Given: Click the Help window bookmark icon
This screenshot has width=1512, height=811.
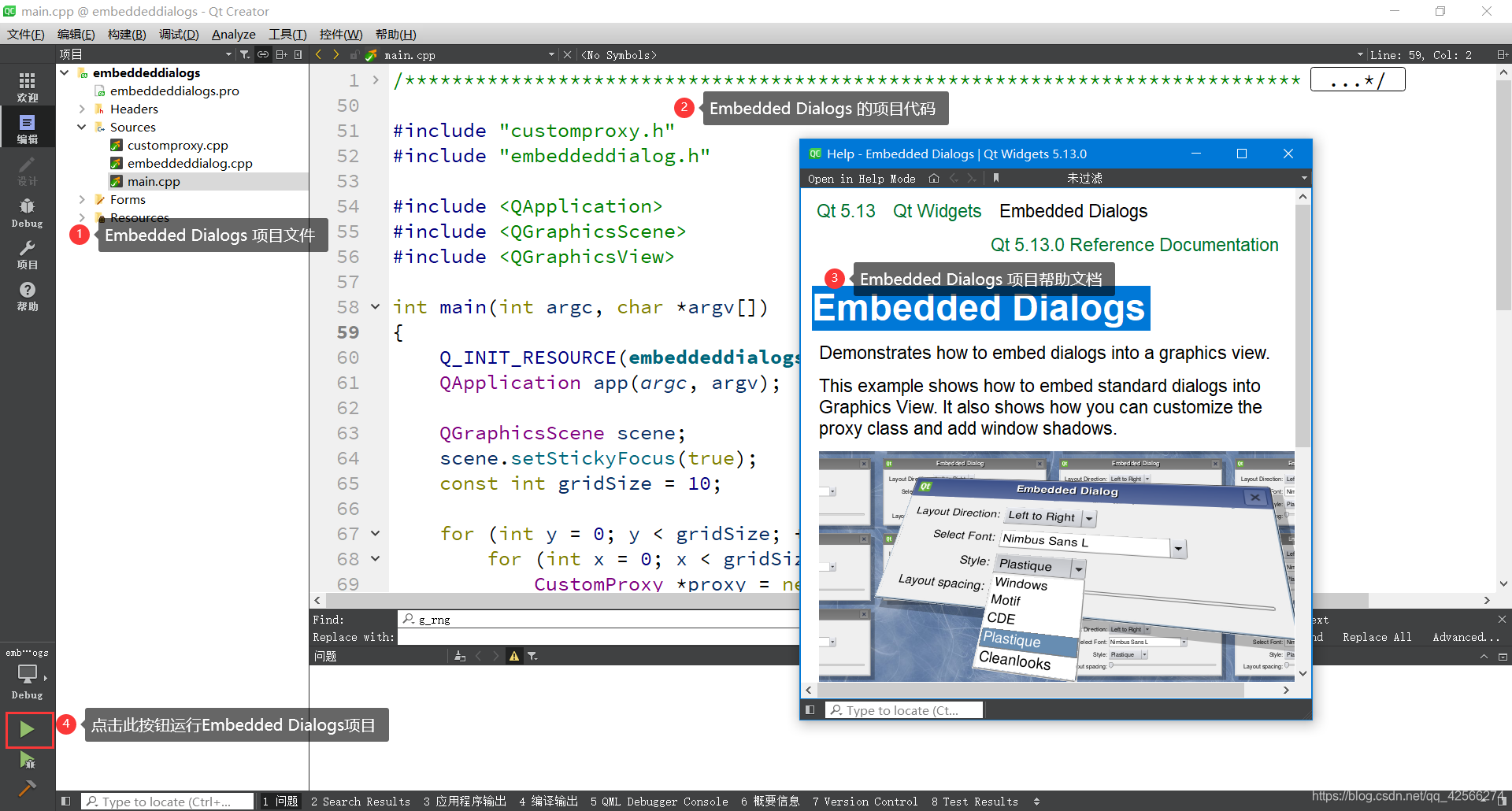Looking at the screenshot, I should [996, 179].
